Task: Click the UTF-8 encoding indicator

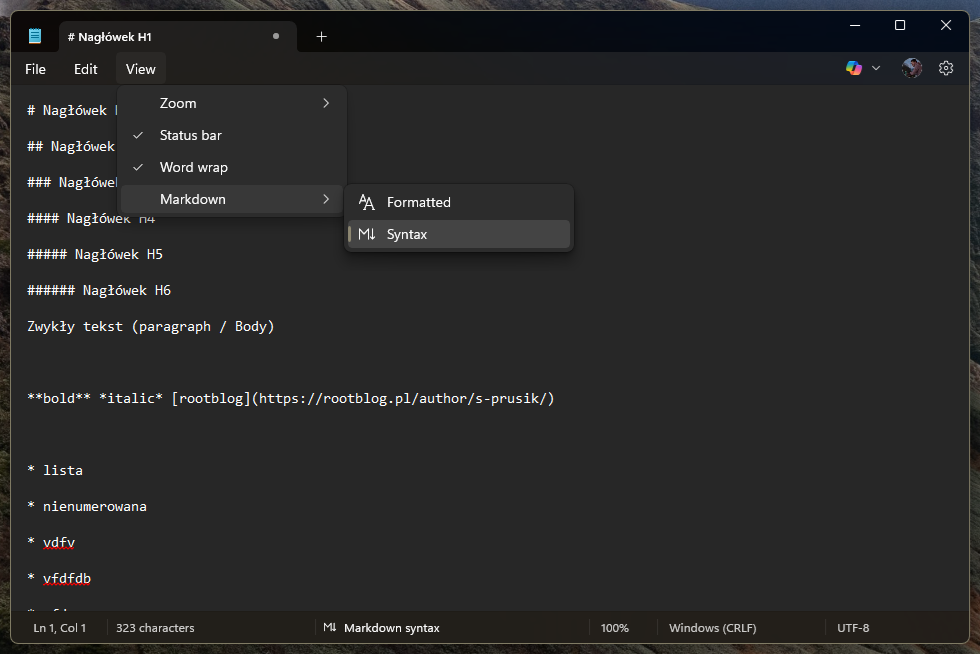Action: pyautogui.click(x=853, y=628)
